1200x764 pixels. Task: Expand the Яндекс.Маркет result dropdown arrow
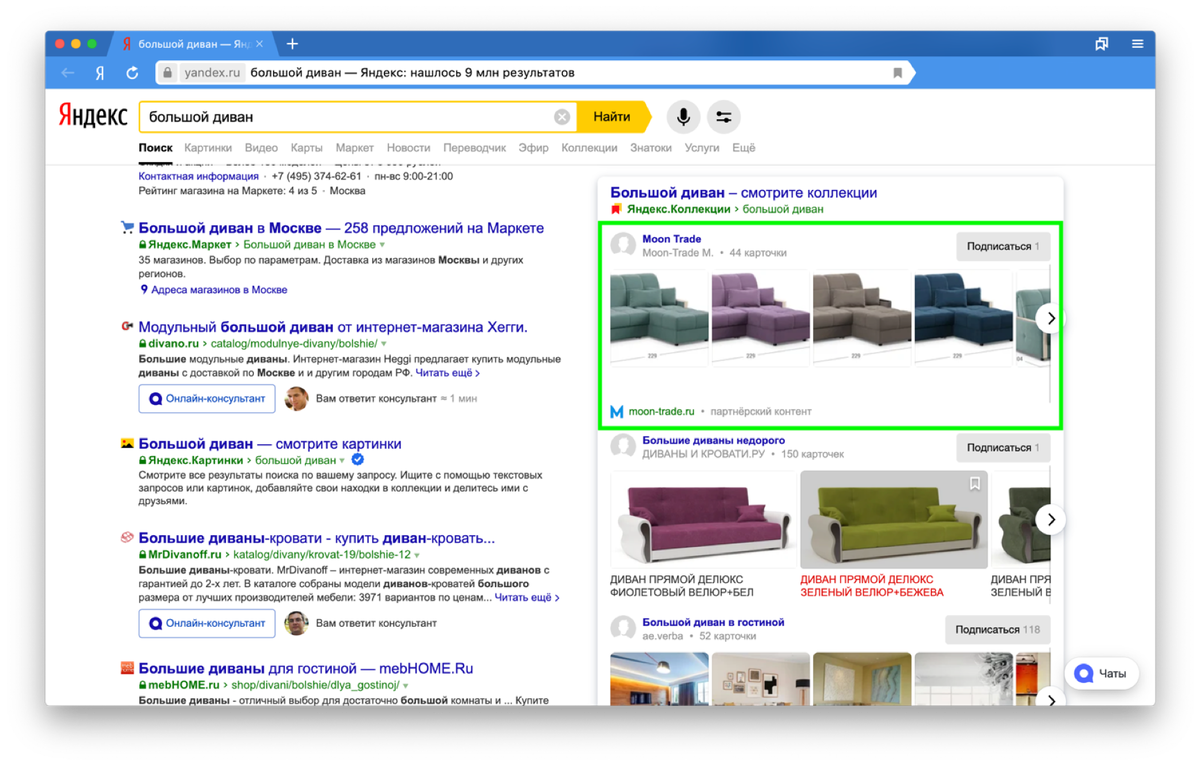tap(382, 245)
